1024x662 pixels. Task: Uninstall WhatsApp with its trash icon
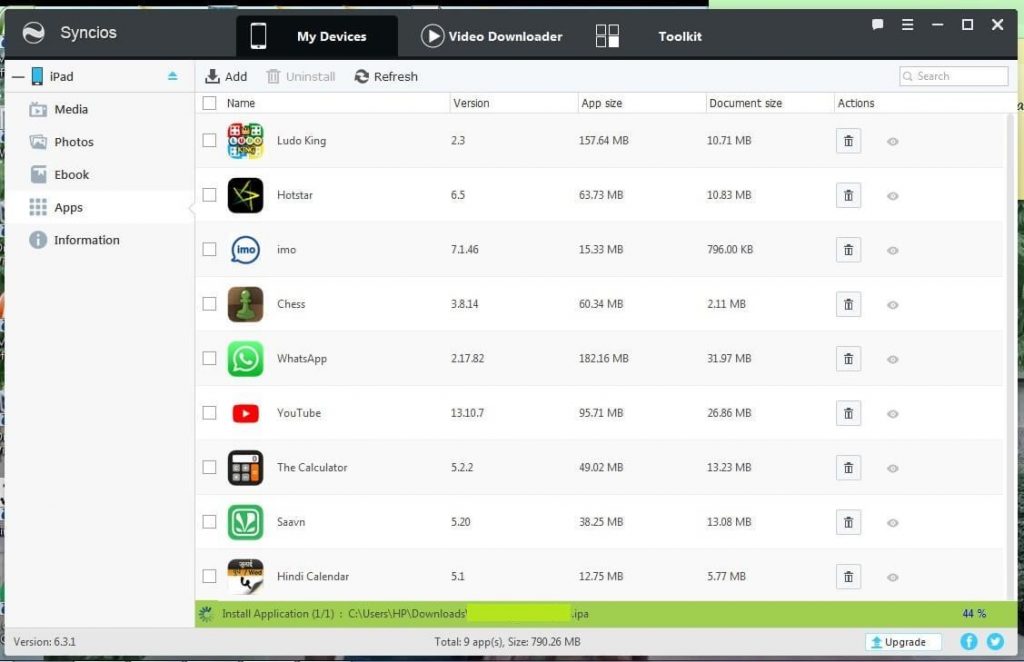click(x=848, y=358)
